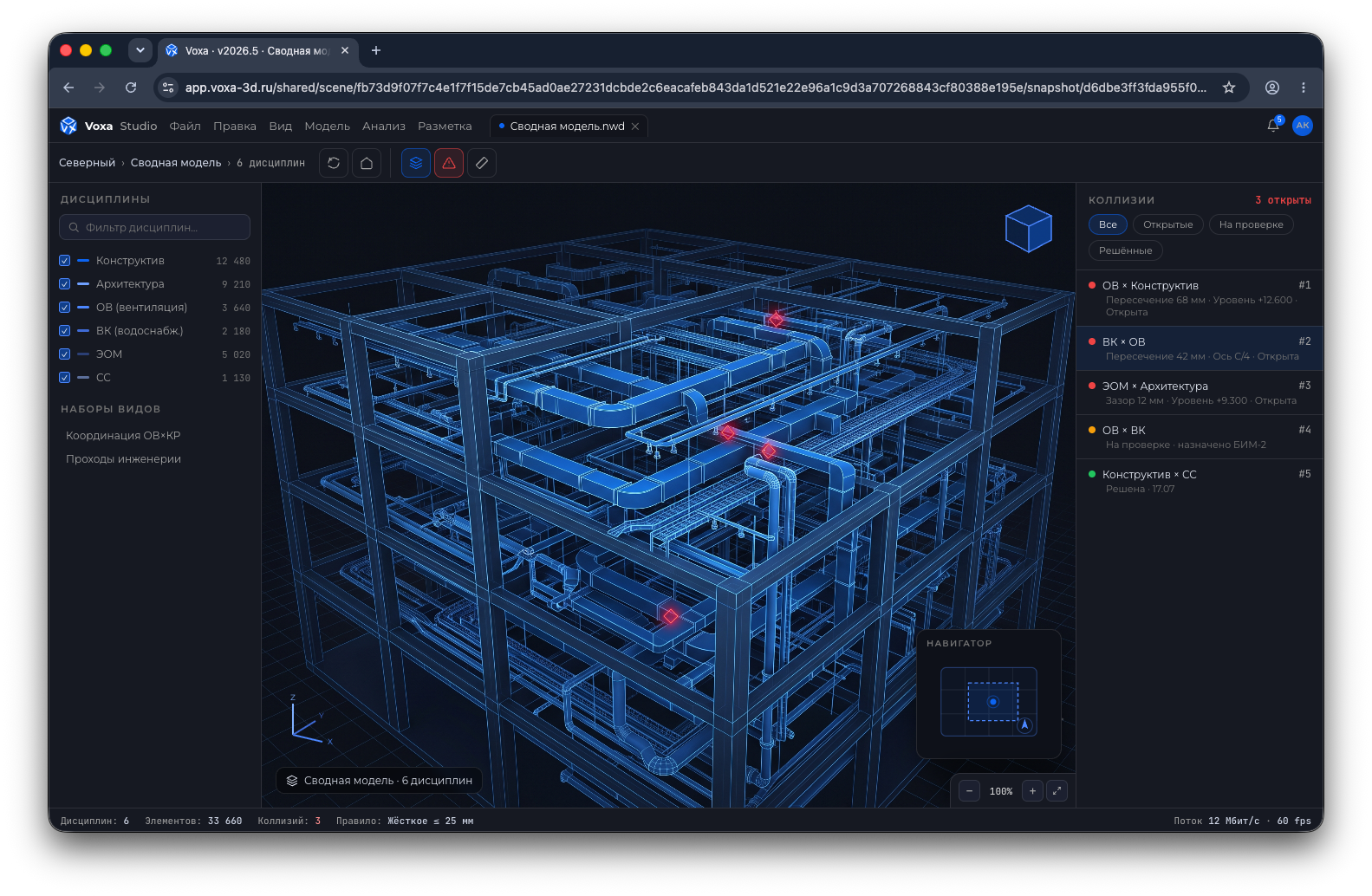
Task: Click the Конструктив color line swatch
Action: 83,261
